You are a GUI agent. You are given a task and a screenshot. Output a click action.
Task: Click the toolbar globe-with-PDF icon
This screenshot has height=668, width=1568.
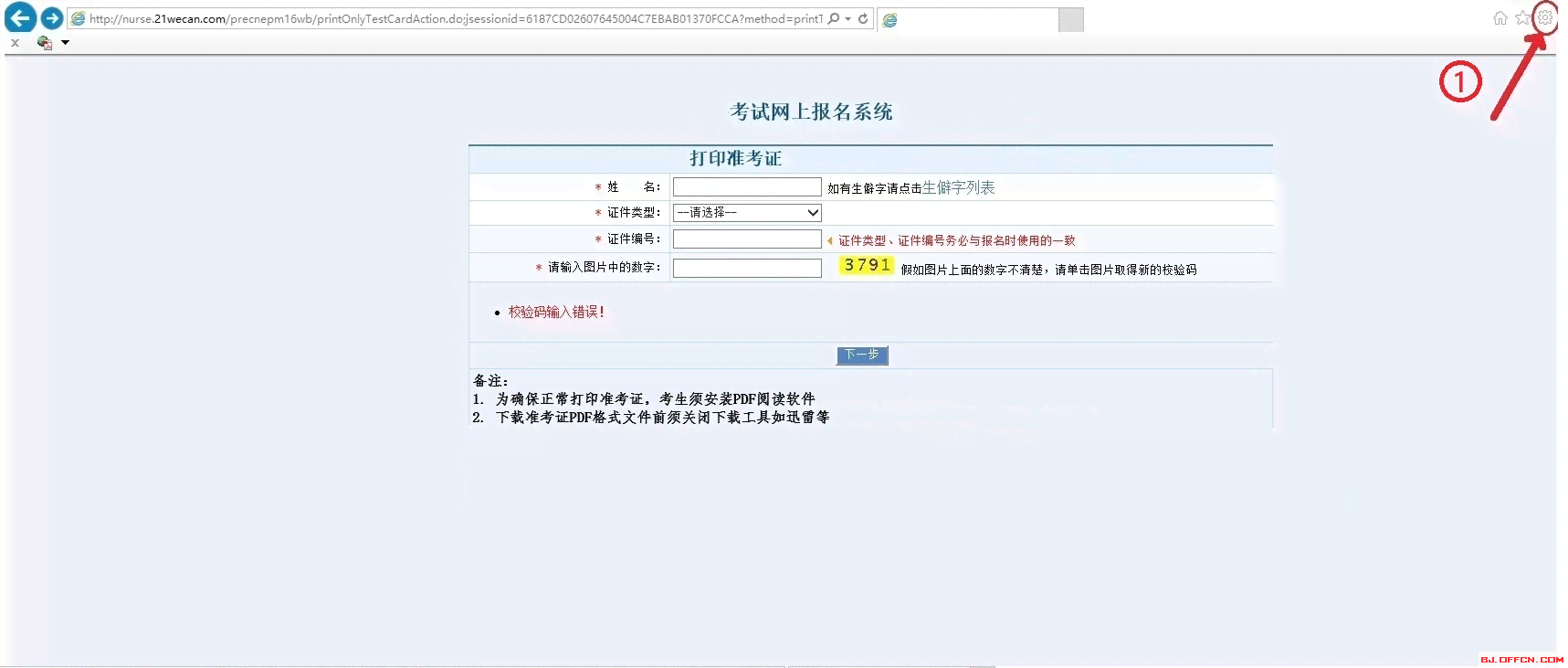click(x=44, y=43)
